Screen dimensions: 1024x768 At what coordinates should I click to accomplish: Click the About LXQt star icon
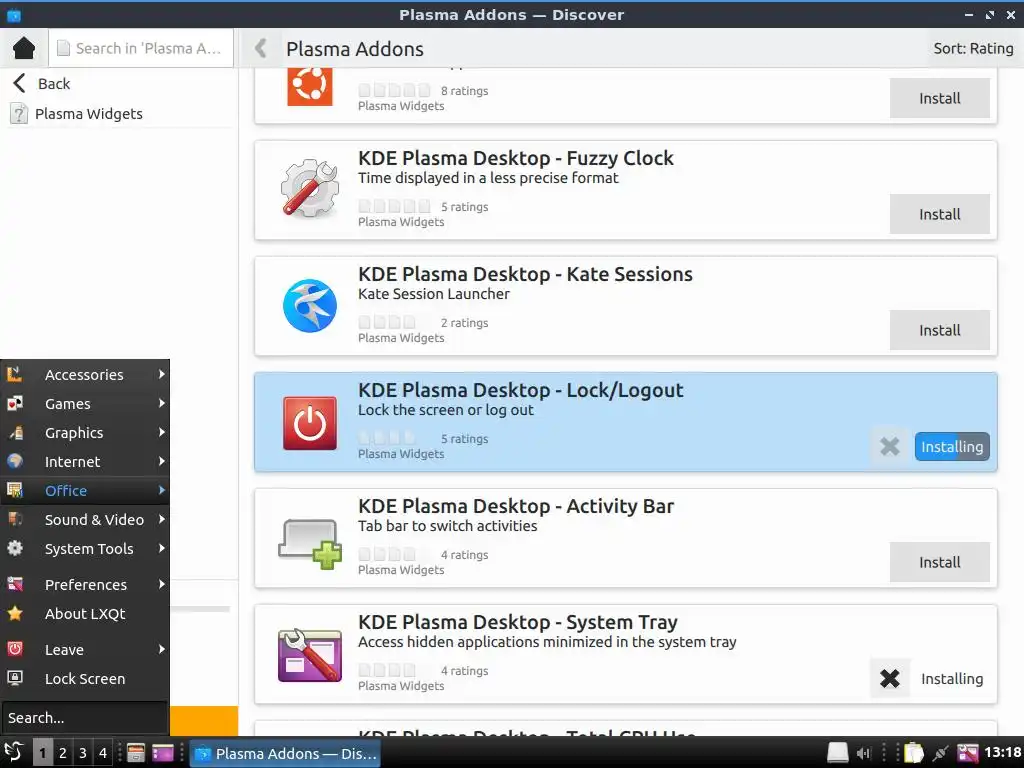click(x=14, y=614)
